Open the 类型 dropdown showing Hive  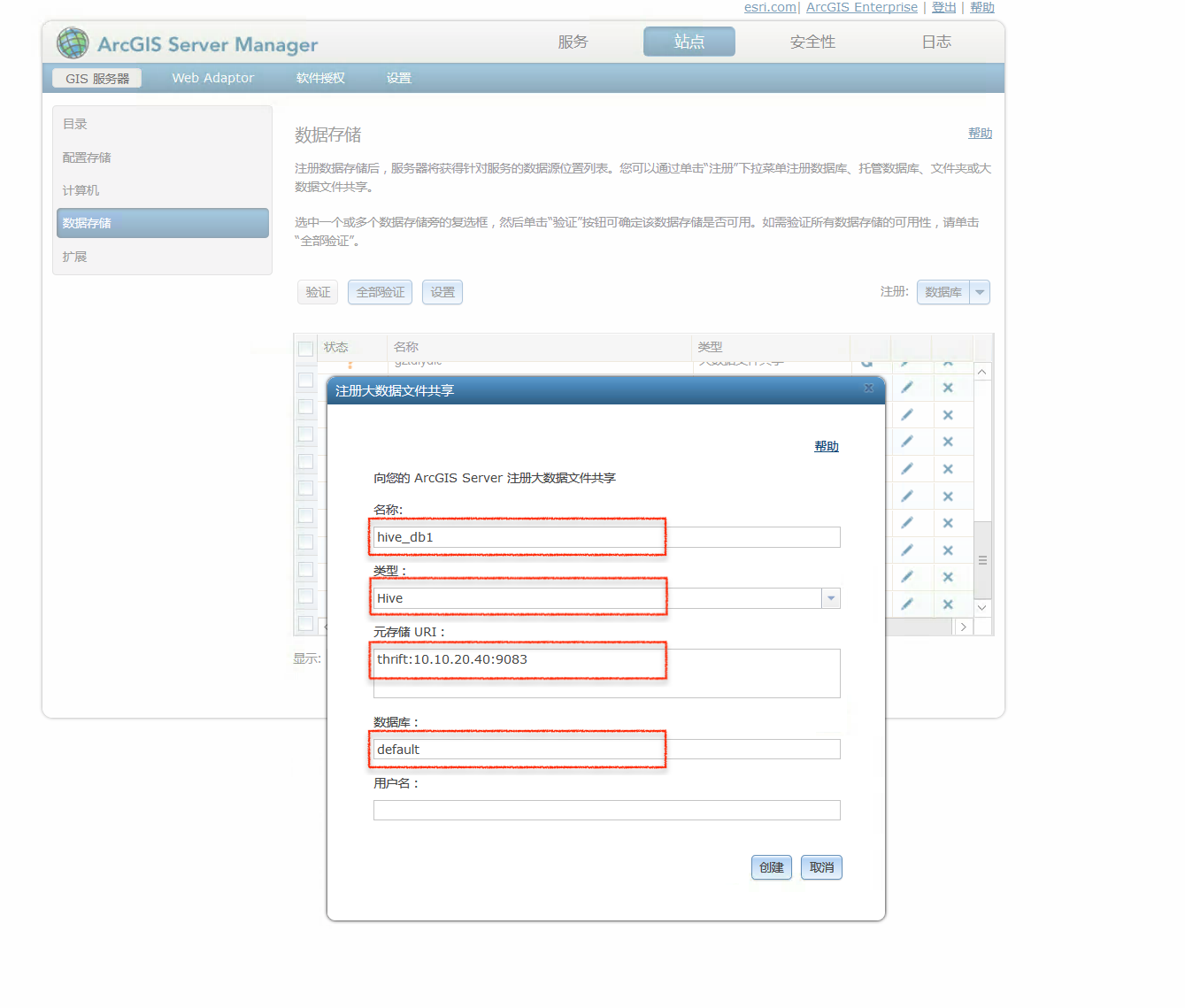coord(831,598)
